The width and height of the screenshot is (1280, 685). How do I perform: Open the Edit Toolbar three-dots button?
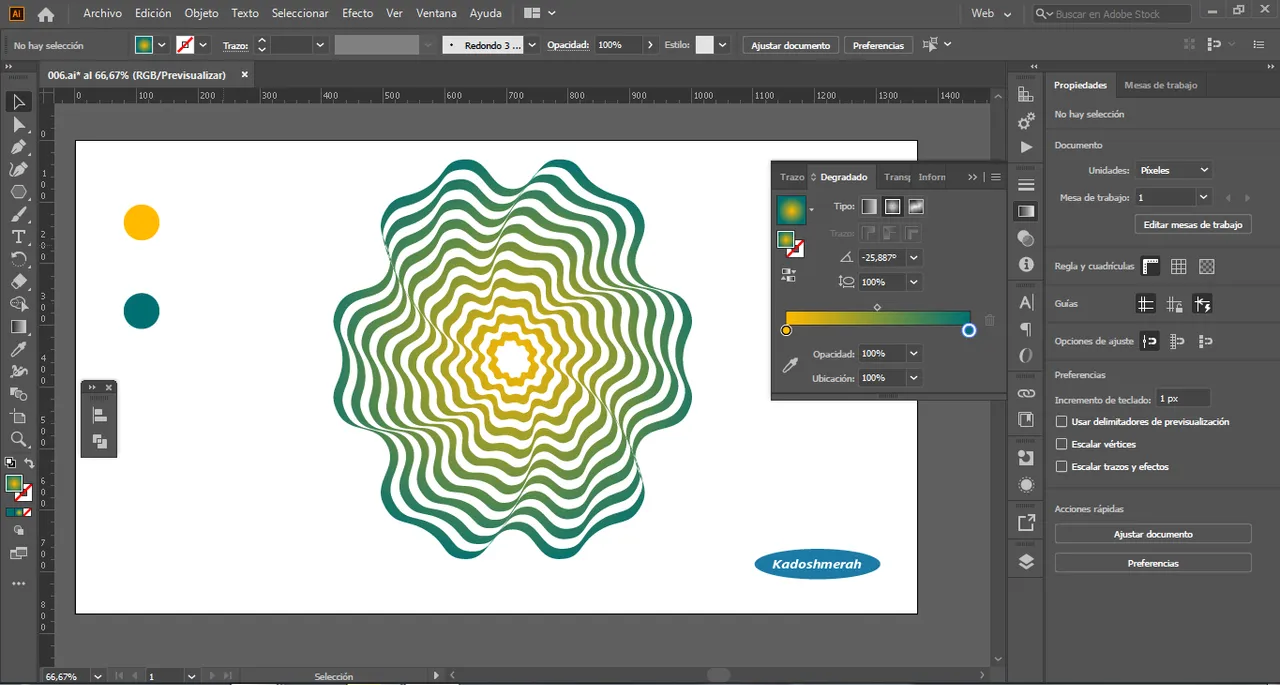point(18,583)
